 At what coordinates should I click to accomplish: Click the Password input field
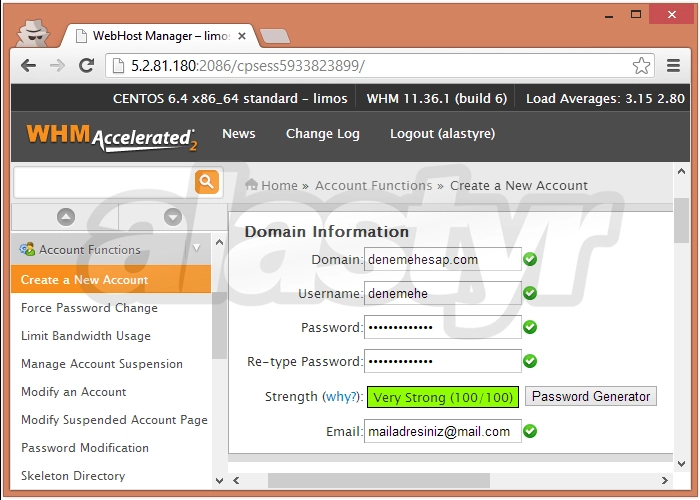[442, 327]
